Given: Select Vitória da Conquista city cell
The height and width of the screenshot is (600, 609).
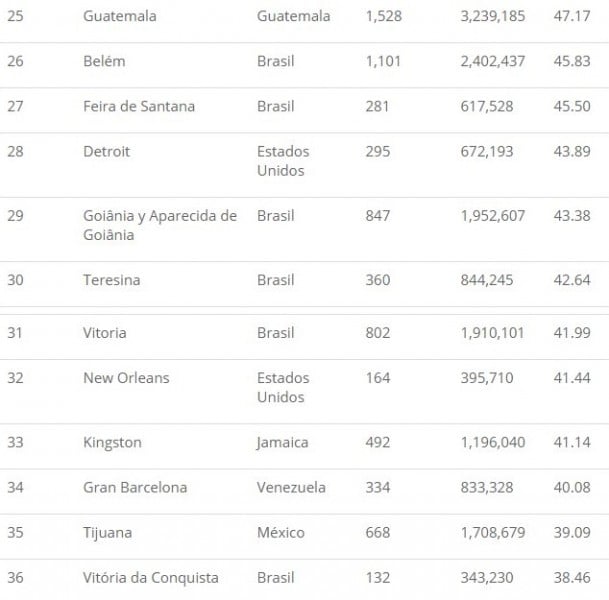Looking at the screenshot, I should click(151, 578).
